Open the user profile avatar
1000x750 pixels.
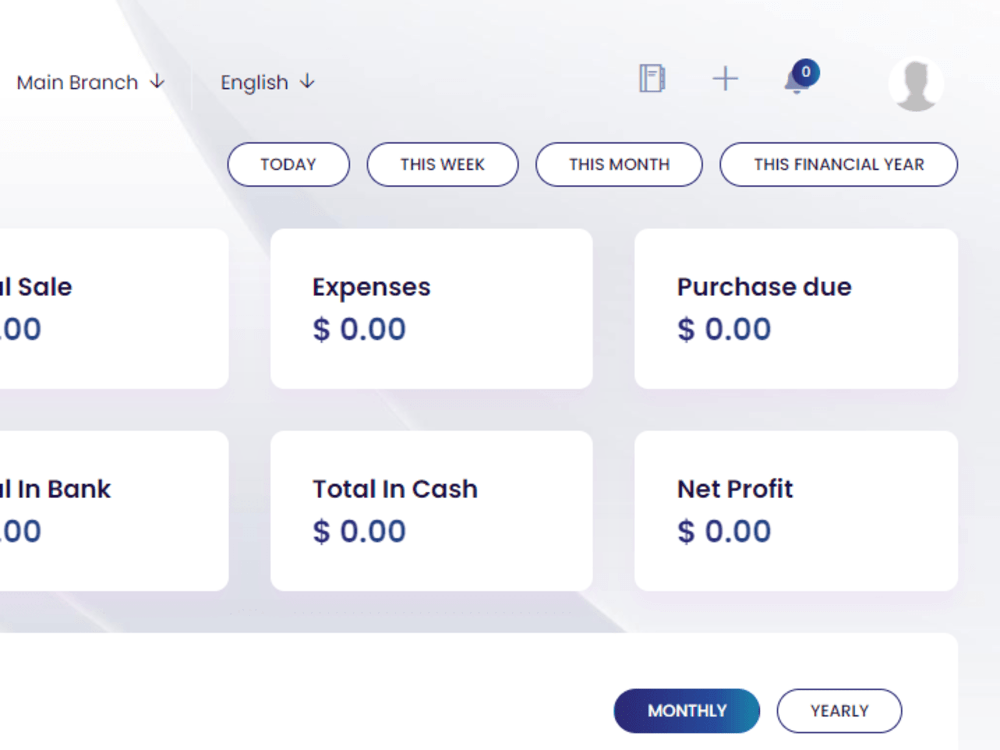[916, 84]
